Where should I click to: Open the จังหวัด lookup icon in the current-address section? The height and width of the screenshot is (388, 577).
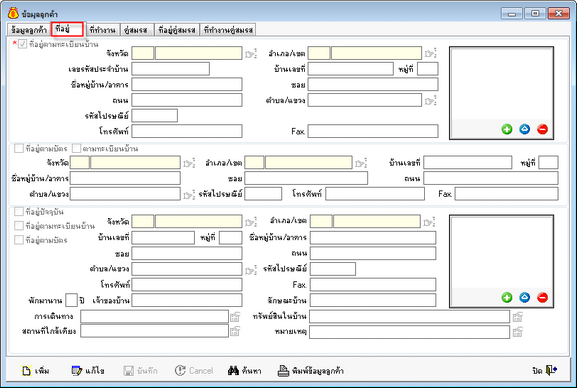[x=251, y=222]
